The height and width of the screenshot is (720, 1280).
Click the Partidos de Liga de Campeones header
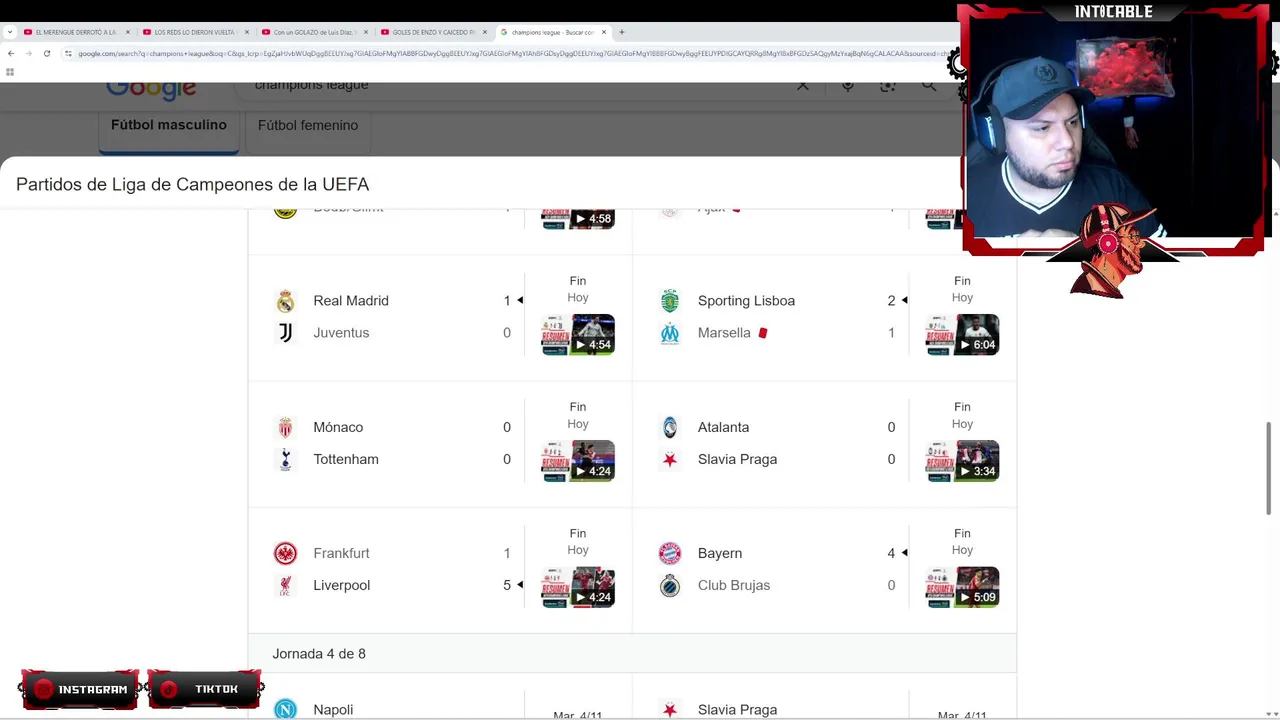(193, 185)
